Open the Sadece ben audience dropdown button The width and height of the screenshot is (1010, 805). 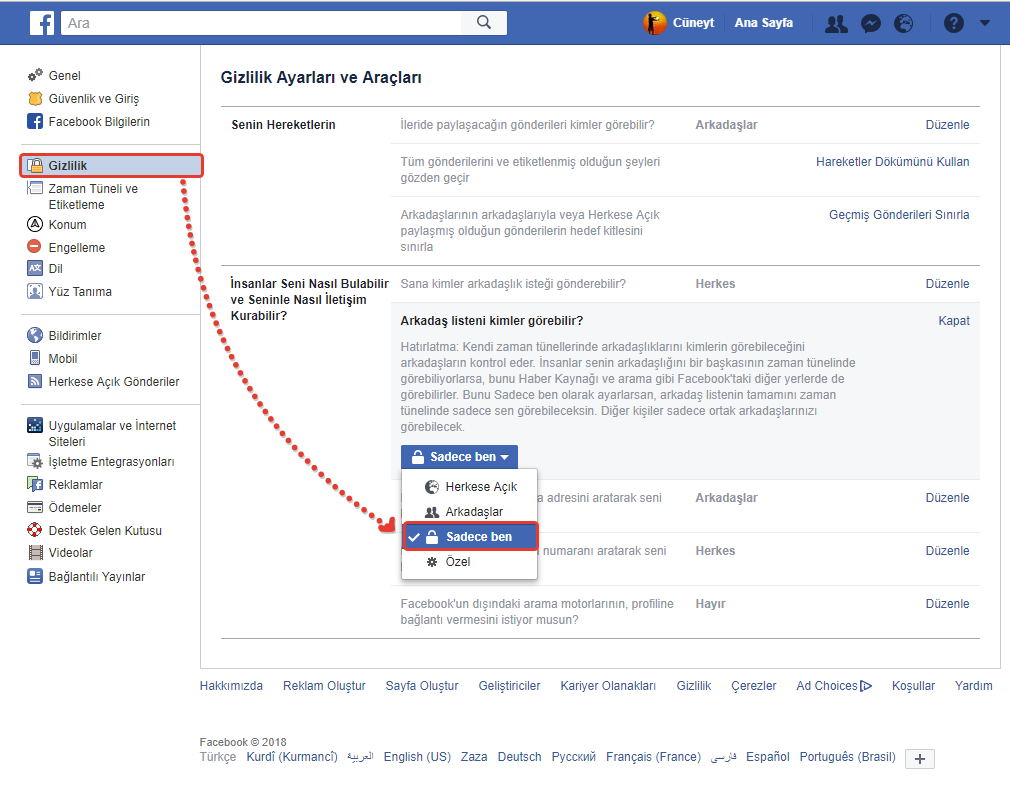(460, 457)
